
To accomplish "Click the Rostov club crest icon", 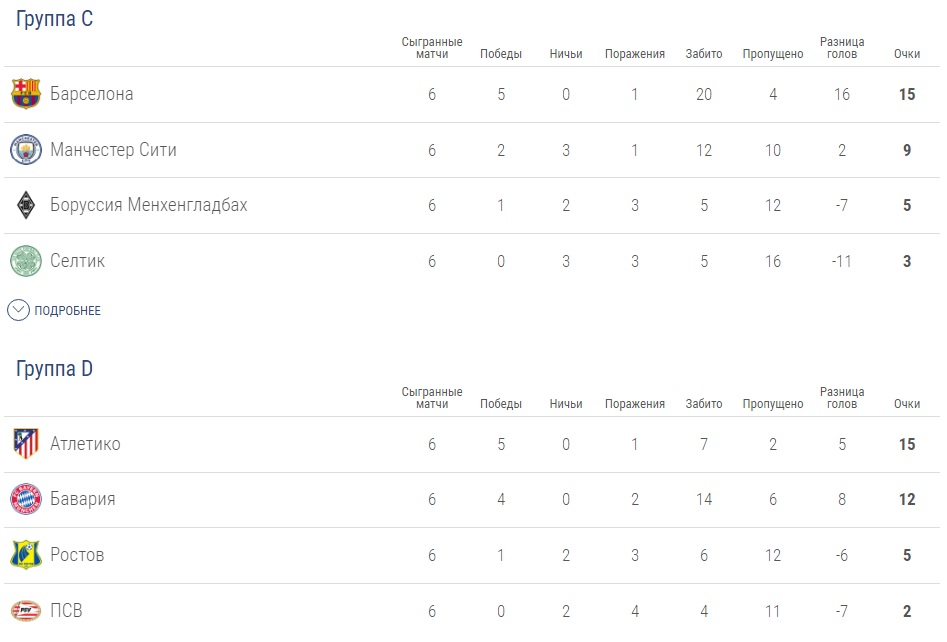I will [x=26, y=555].
